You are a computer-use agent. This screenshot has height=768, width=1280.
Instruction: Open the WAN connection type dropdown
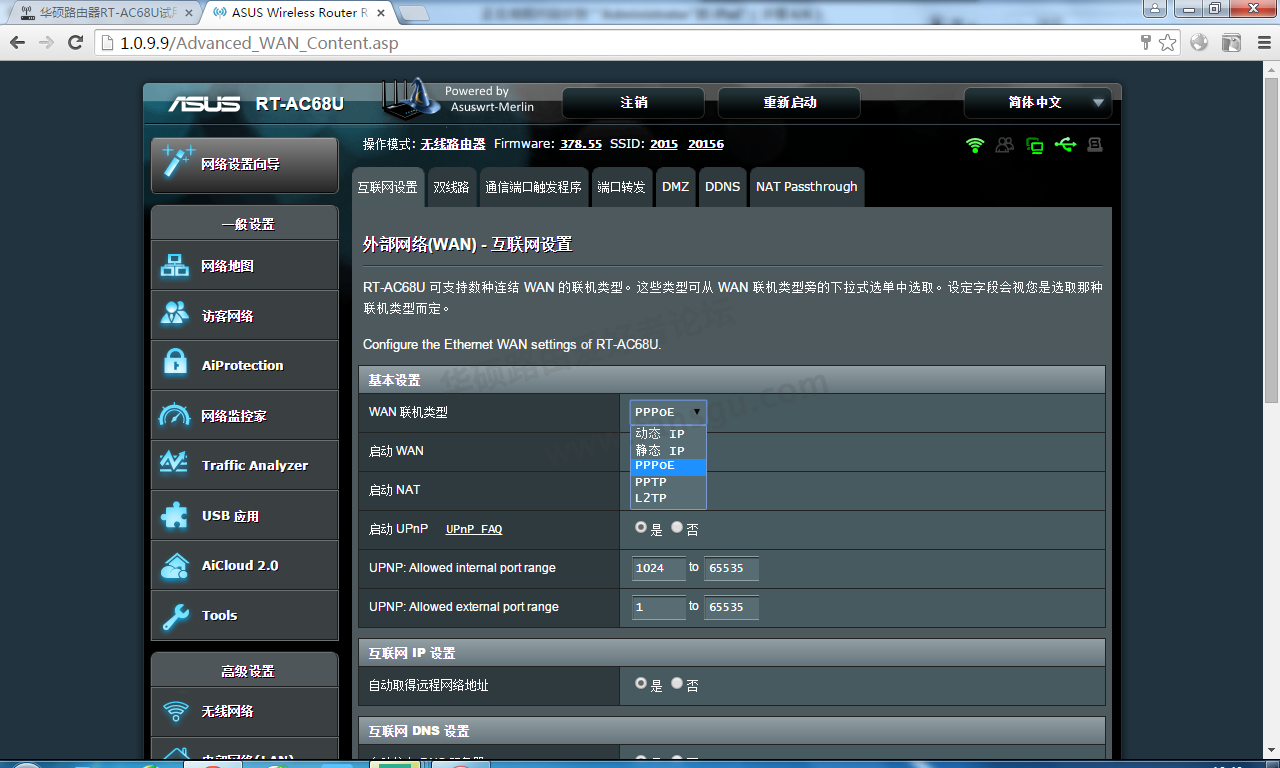(668, 412)
